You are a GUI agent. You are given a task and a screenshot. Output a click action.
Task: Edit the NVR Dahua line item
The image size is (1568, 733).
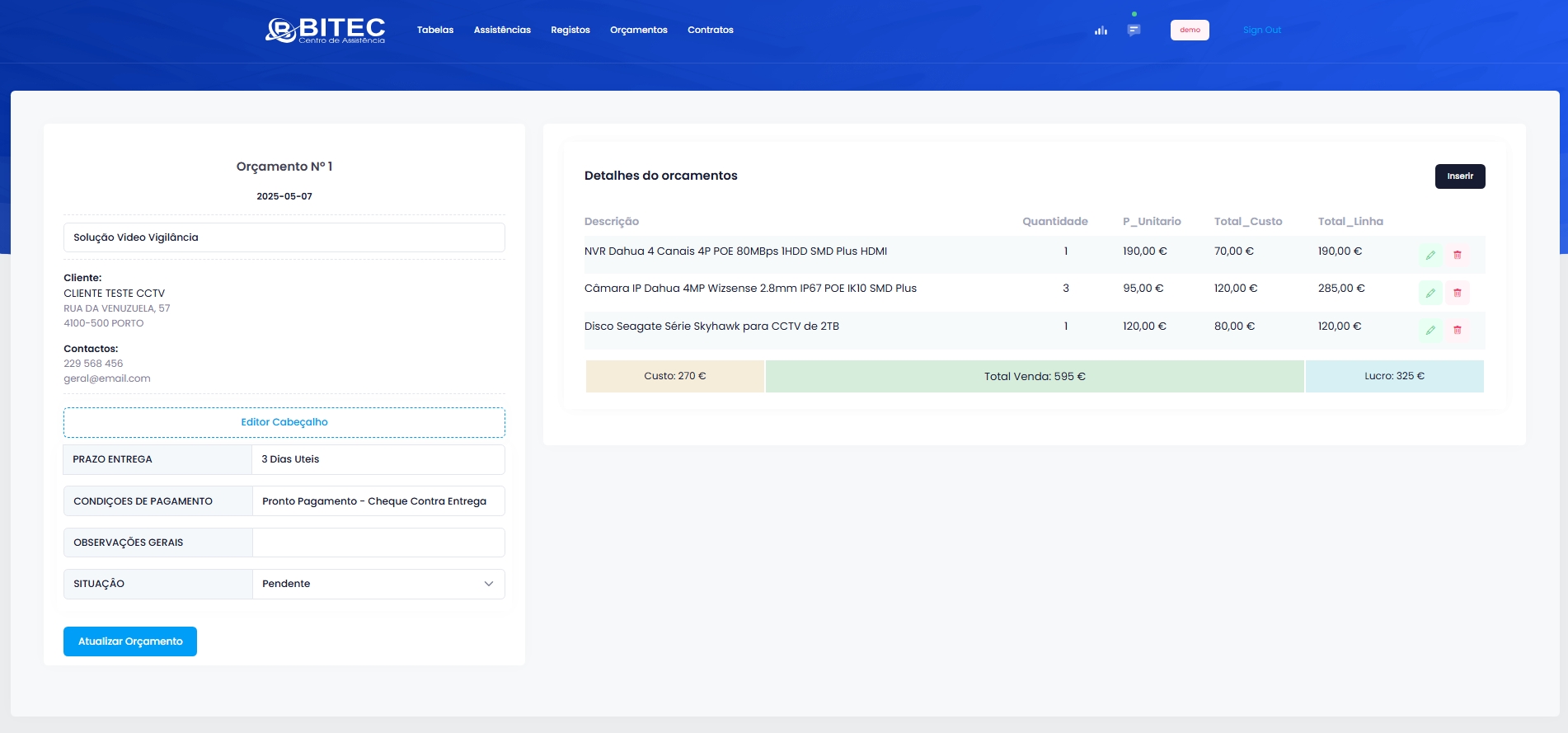[1430, 256]
